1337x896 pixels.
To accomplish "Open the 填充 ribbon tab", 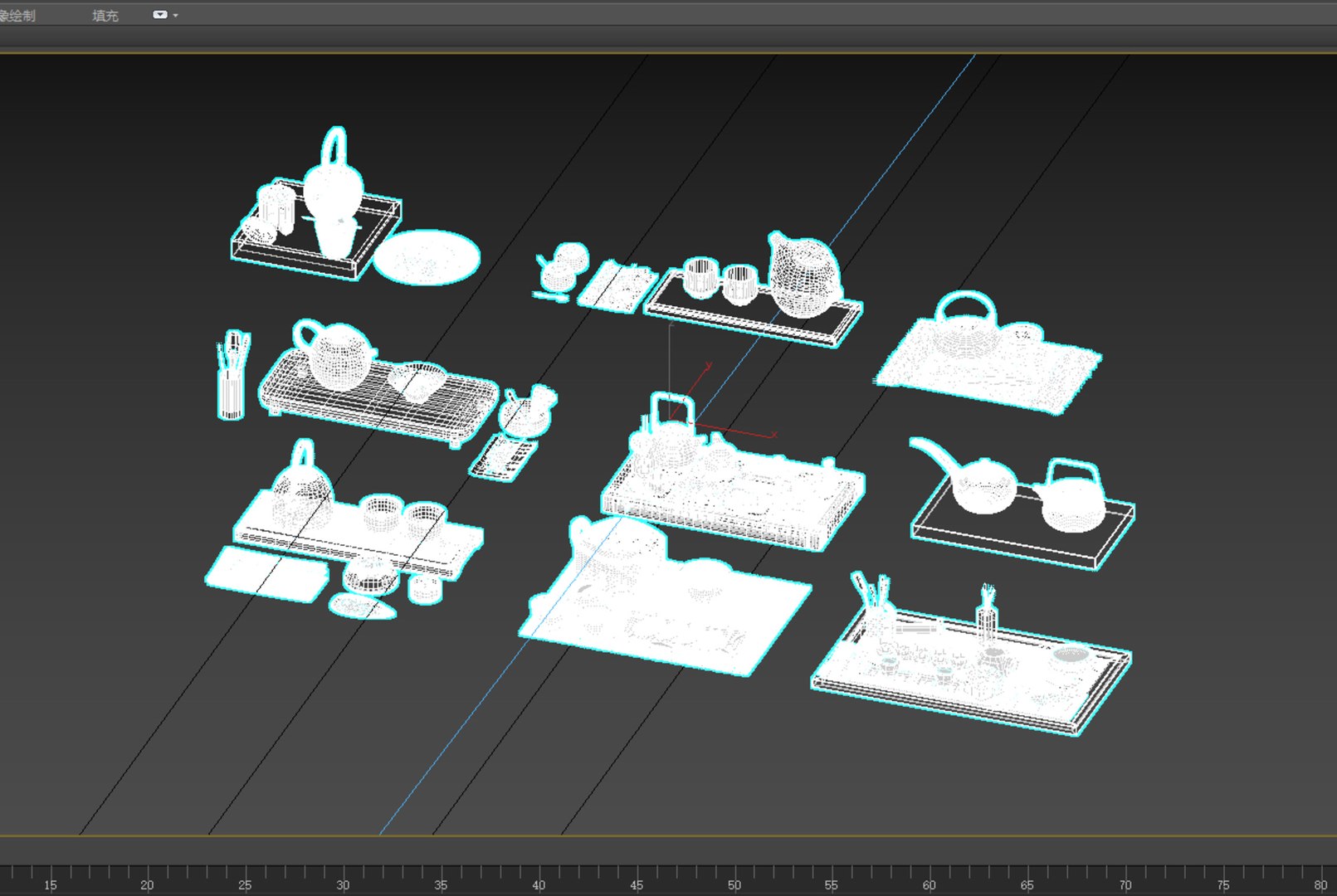I will click(x=105, y=16).
